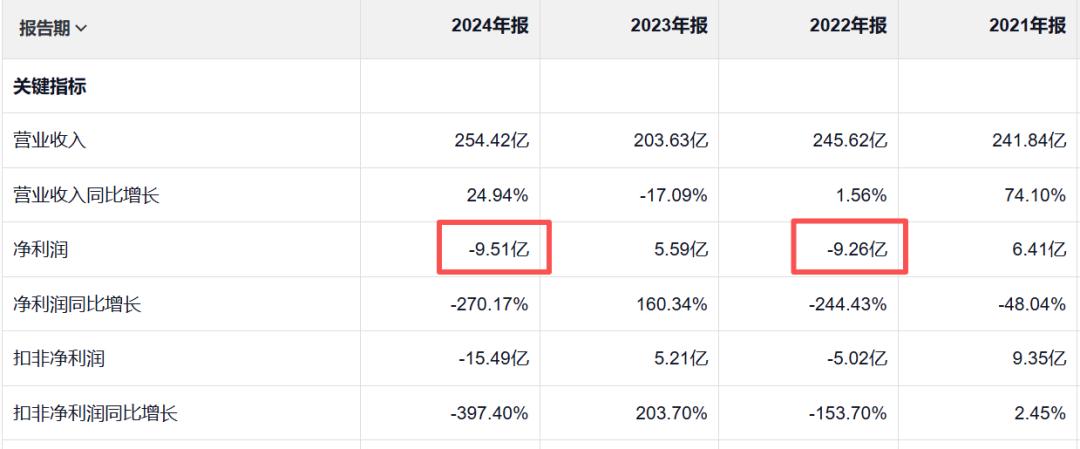Select the -15.49亿 cell

493,358
